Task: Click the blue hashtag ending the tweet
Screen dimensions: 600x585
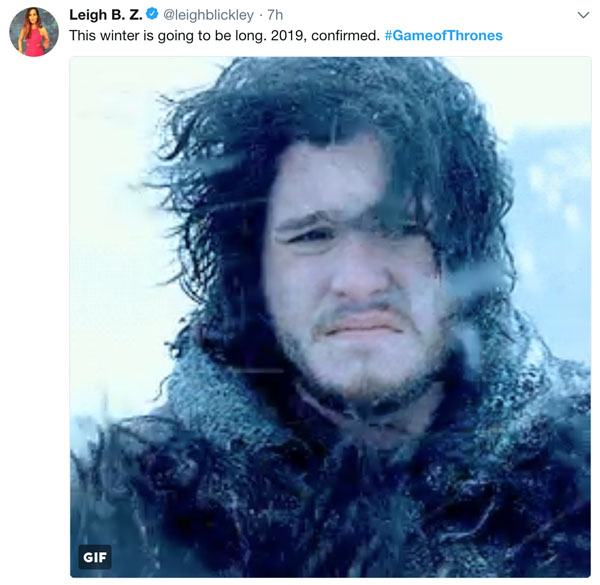Action: (444, 35)
